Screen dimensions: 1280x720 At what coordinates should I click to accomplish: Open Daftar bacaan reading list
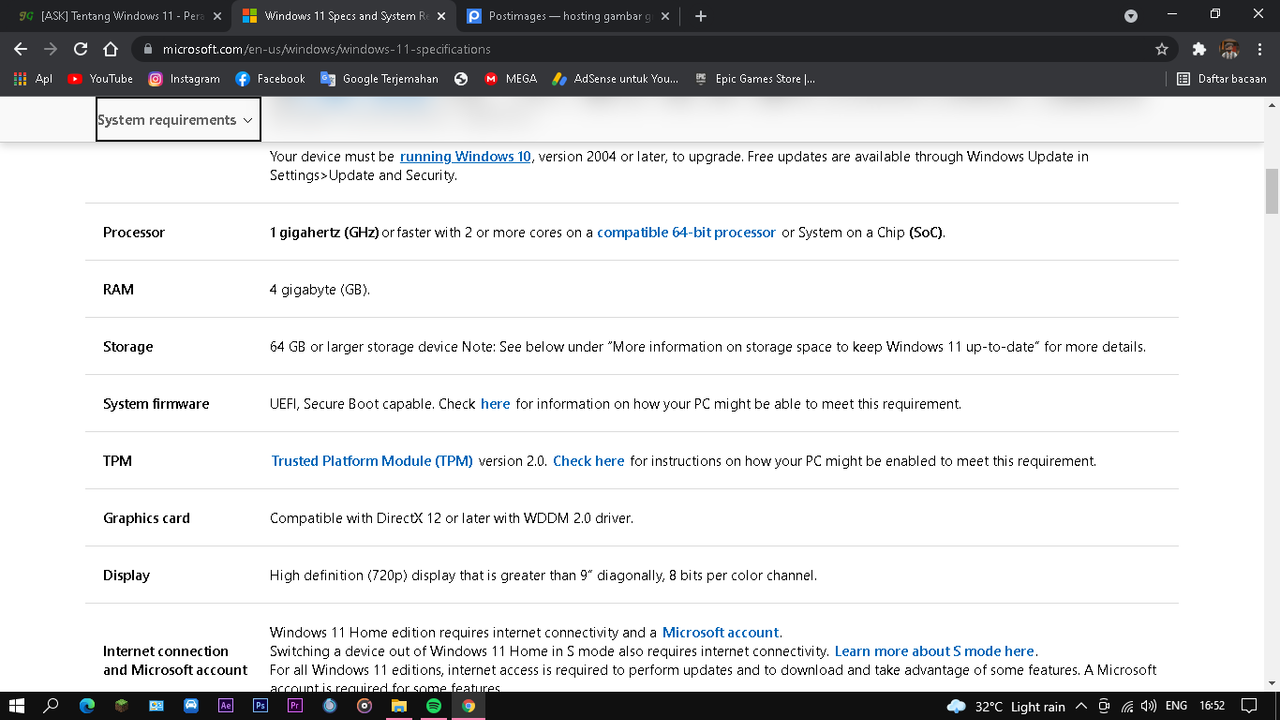1221,78
